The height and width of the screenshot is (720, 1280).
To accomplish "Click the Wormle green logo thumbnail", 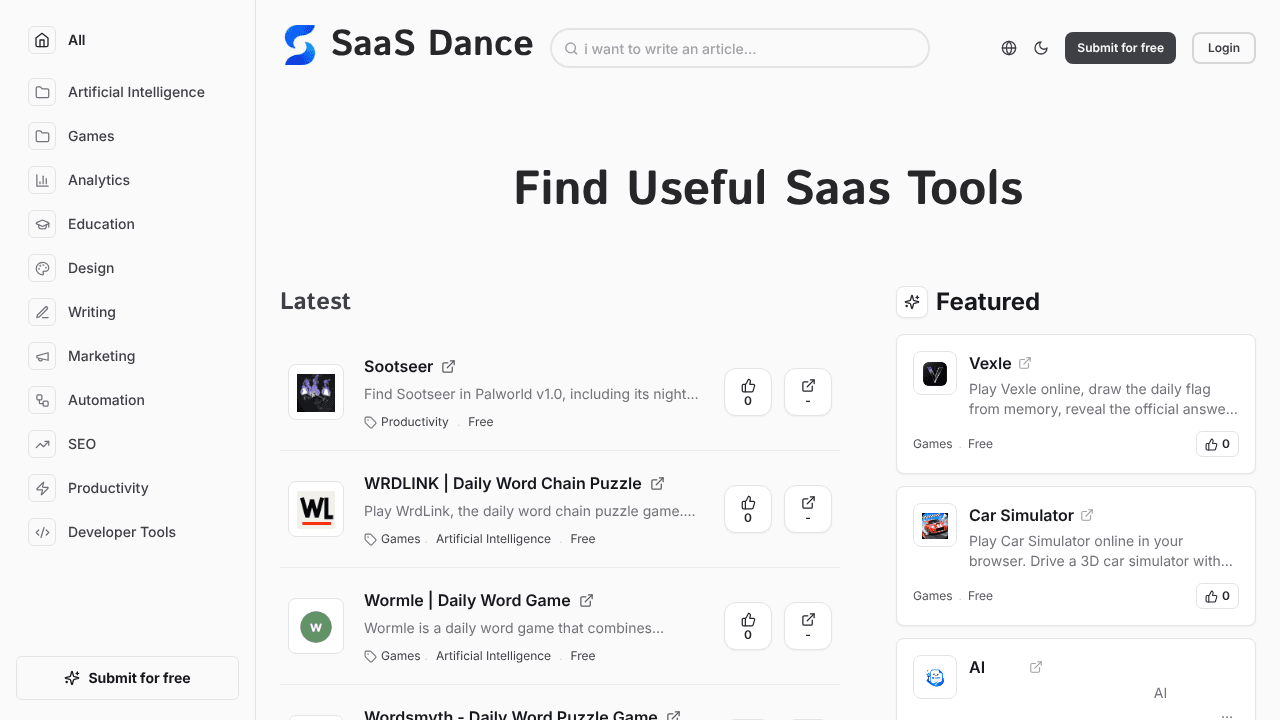I will (x=316, y=626).
